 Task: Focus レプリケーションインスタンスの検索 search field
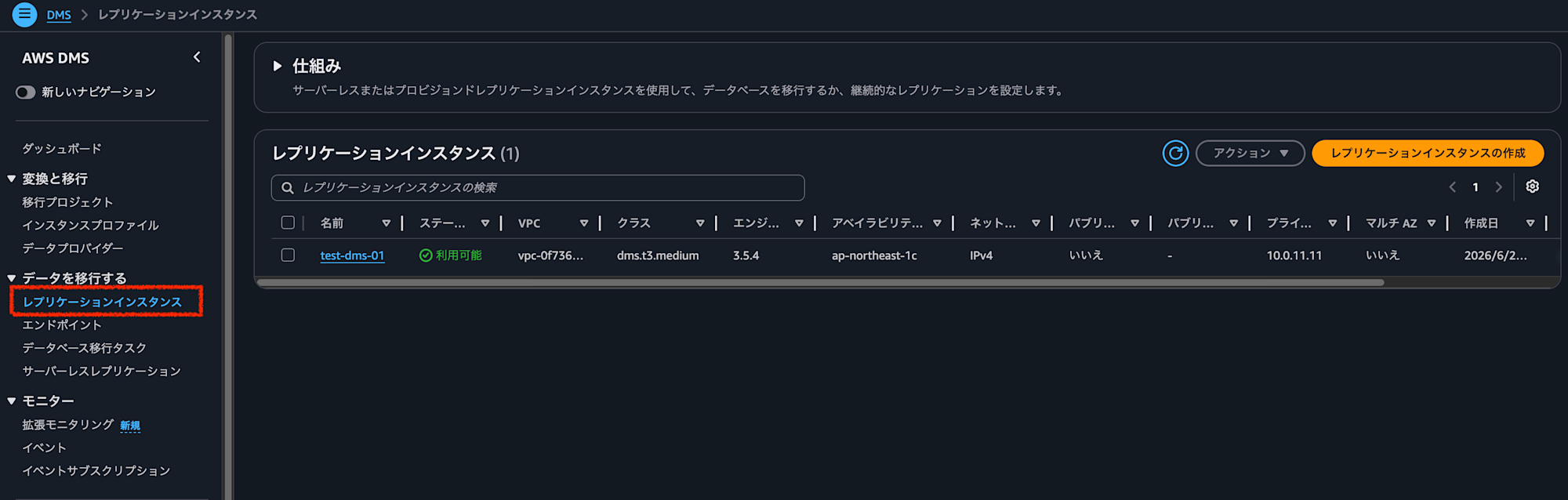(538, 188)
